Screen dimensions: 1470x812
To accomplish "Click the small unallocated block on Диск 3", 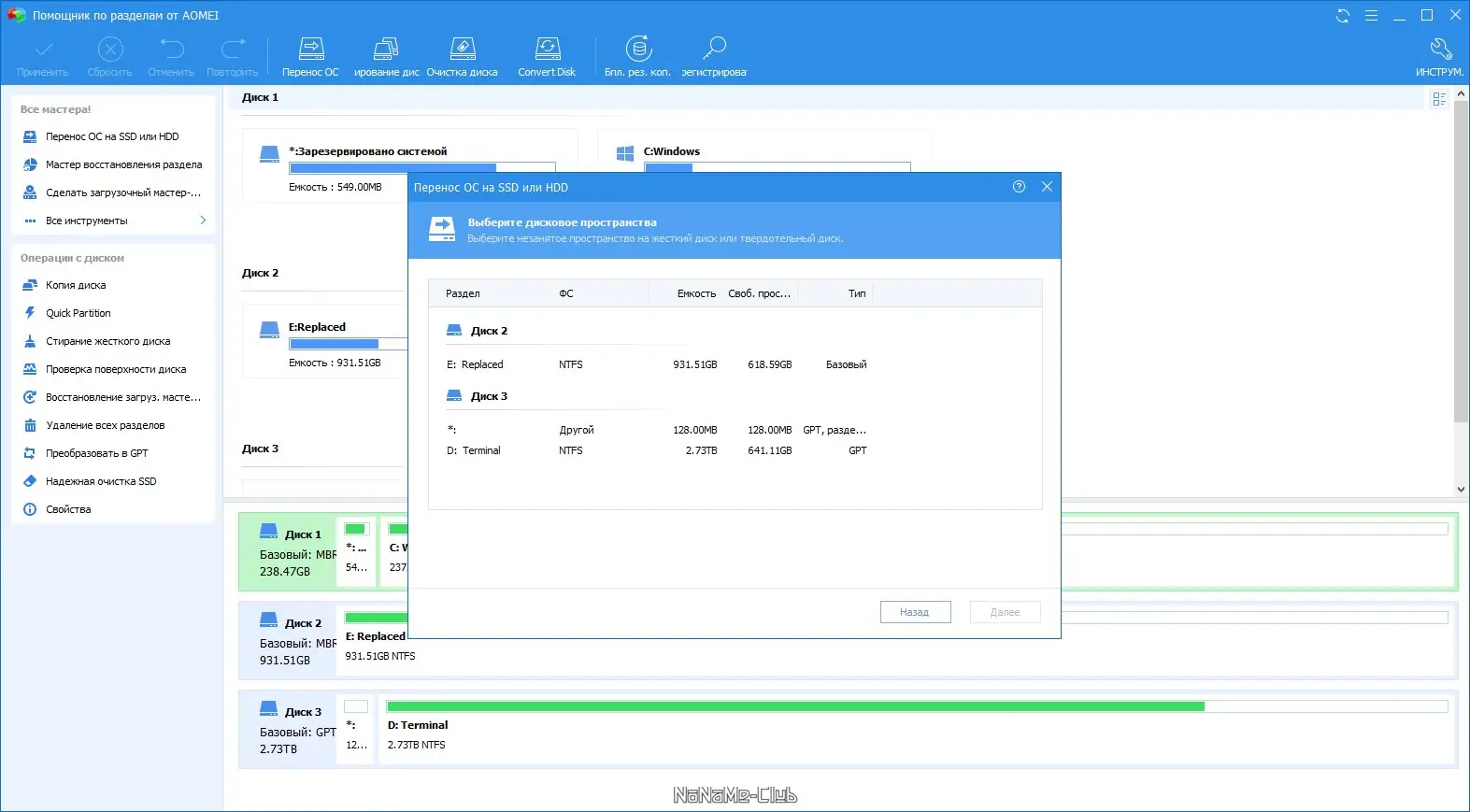I will (x=356, y=729).
